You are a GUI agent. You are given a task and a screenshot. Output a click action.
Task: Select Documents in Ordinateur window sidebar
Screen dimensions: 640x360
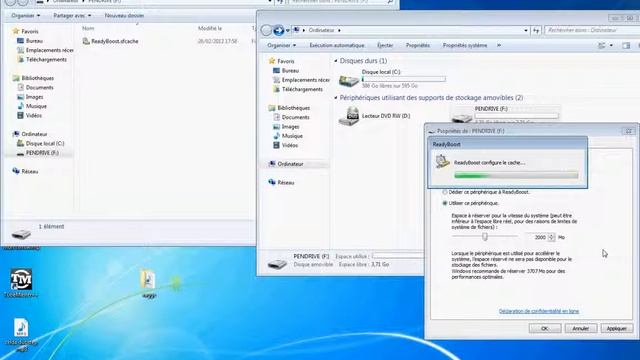pos(291,117)
